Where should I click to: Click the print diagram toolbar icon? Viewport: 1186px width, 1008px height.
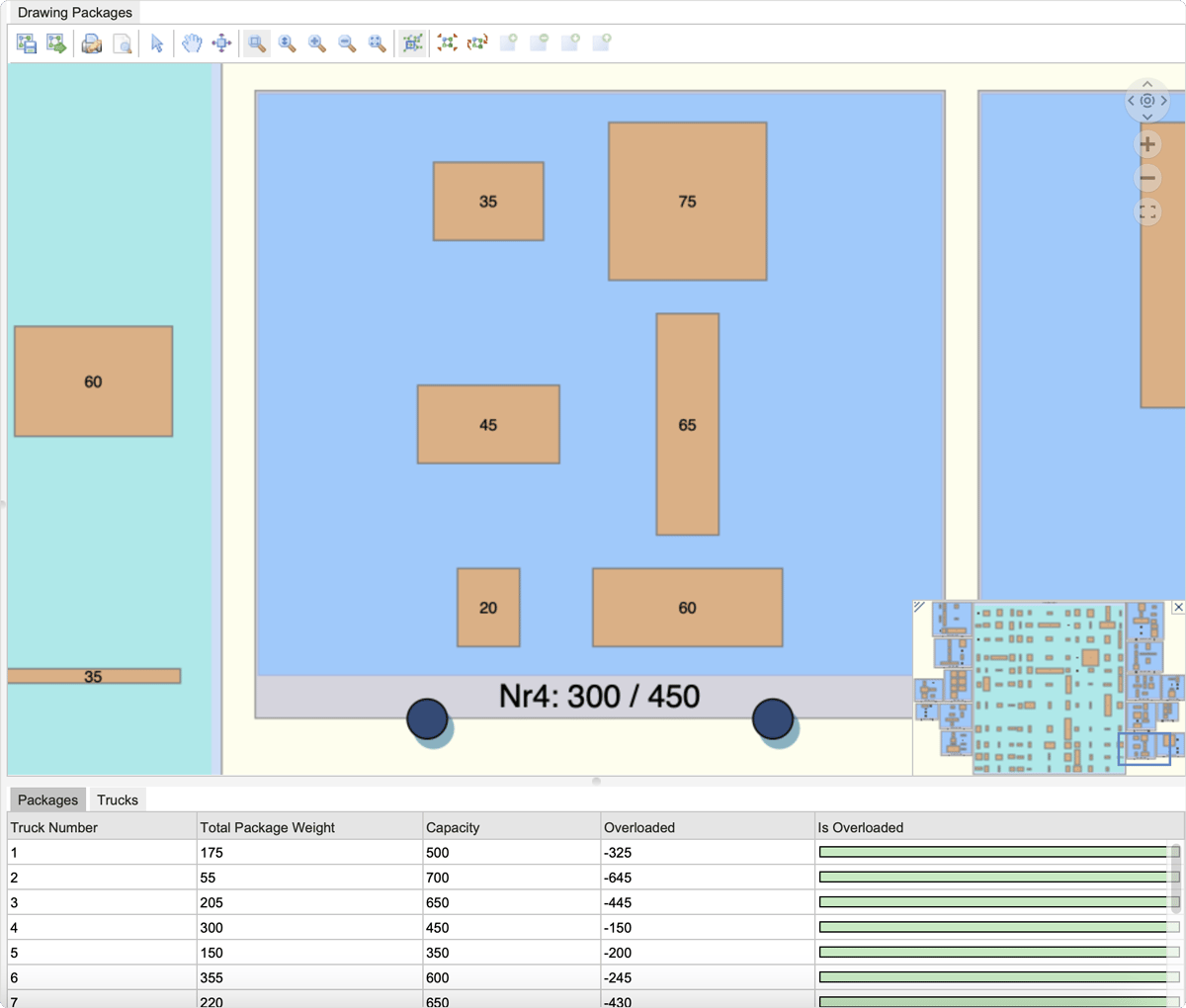coord(92,43)
